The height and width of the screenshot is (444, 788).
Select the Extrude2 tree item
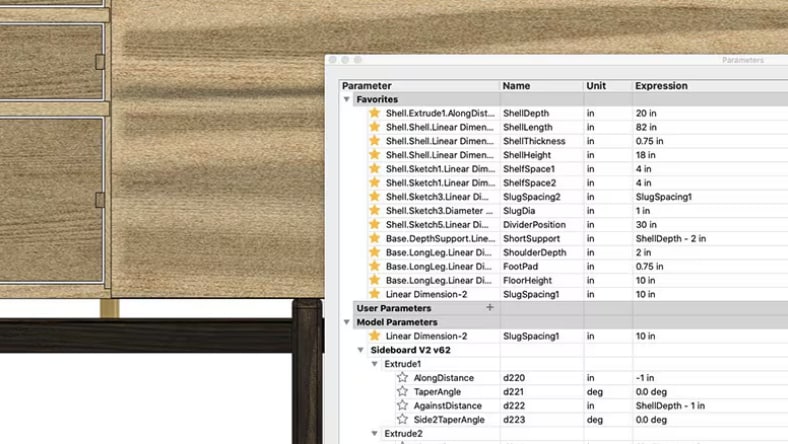coord(404,434)
